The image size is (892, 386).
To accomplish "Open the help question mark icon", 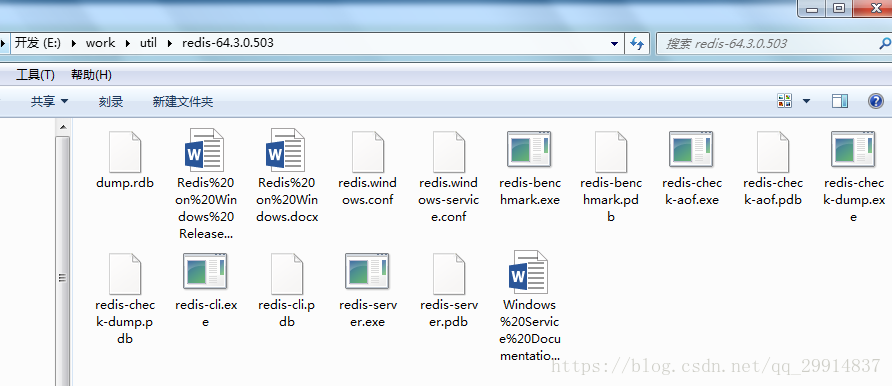I will click(876, 101).
